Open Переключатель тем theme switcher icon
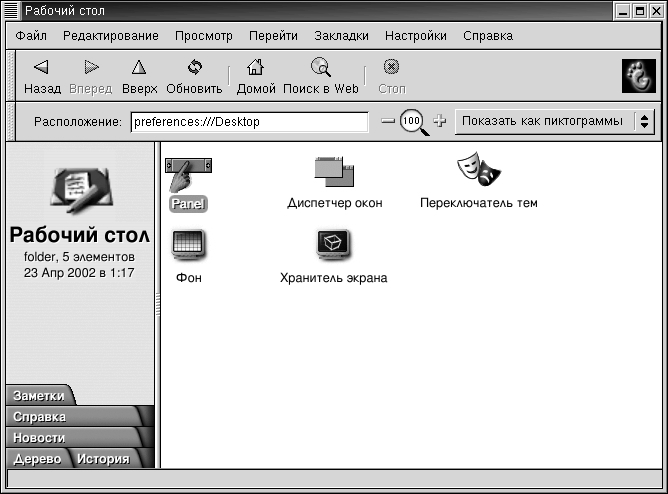Viewport: 668px width, 494px height. point(478,169)
